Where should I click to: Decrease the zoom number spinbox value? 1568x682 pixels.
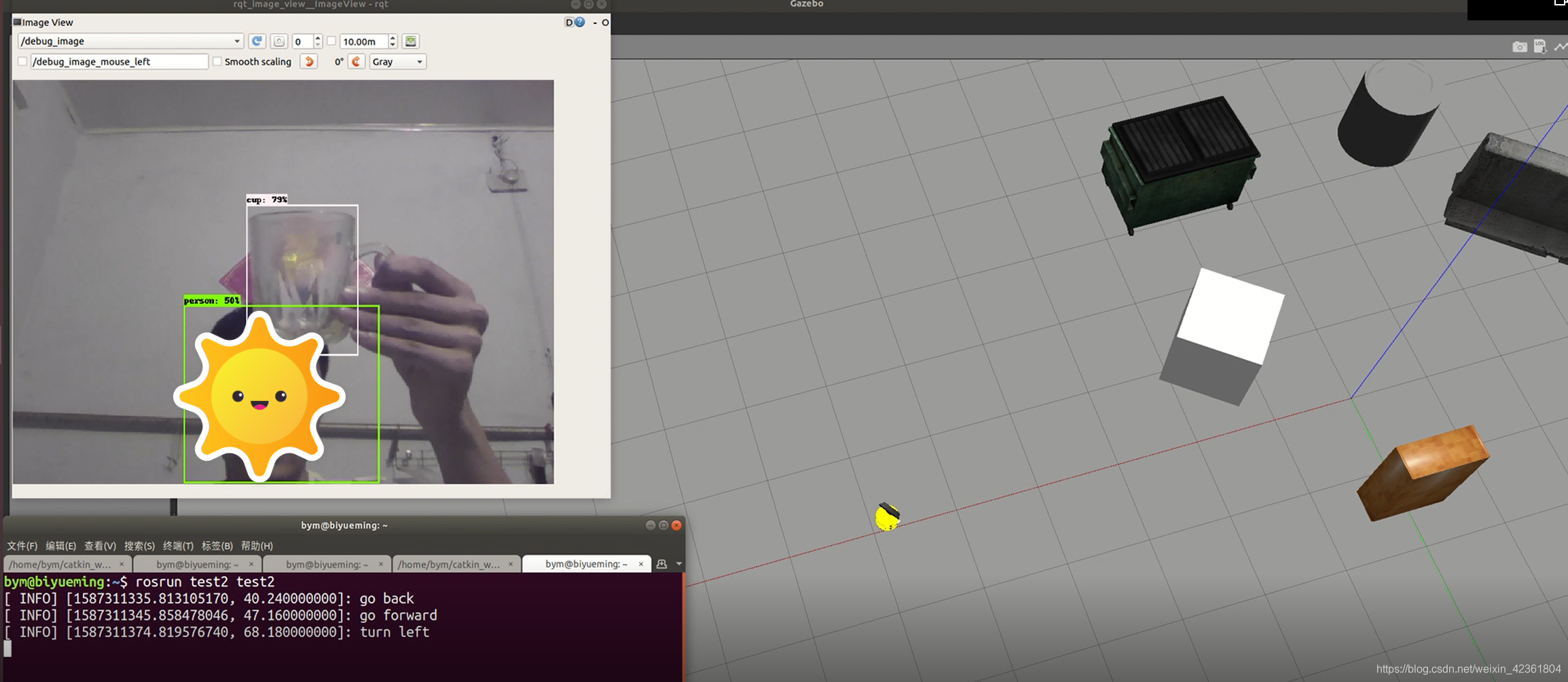click(x=318, y=45)
